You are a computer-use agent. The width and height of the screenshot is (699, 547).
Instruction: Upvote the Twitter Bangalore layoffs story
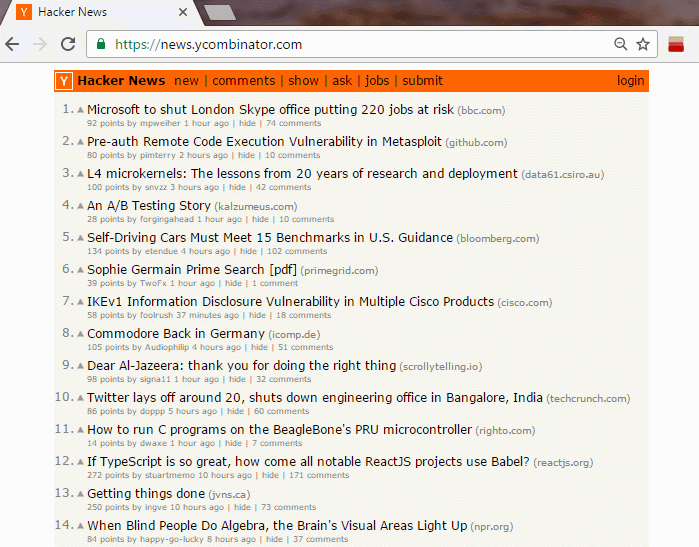pos(80,398)
